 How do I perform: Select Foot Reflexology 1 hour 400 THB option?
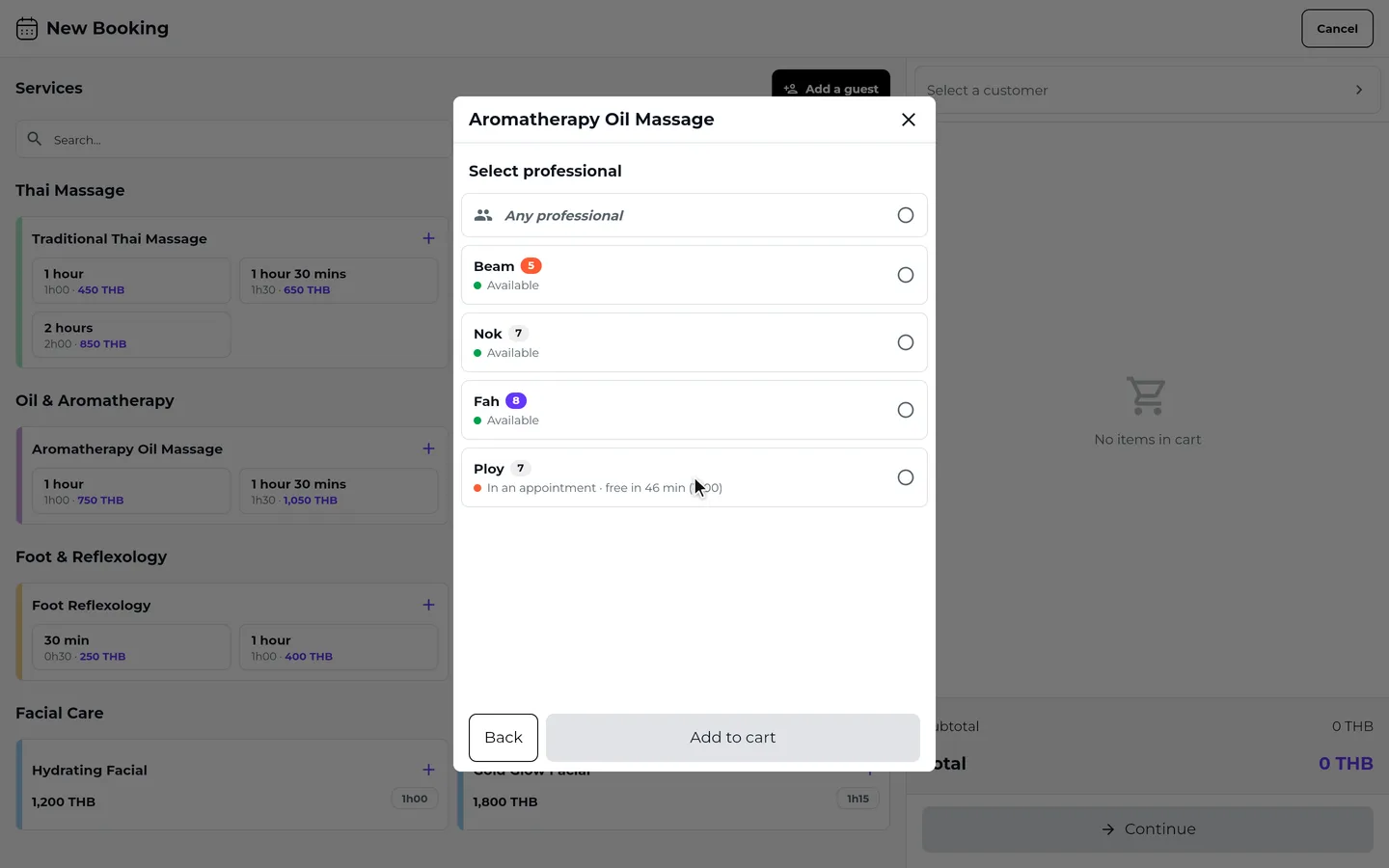click(339, 647)
